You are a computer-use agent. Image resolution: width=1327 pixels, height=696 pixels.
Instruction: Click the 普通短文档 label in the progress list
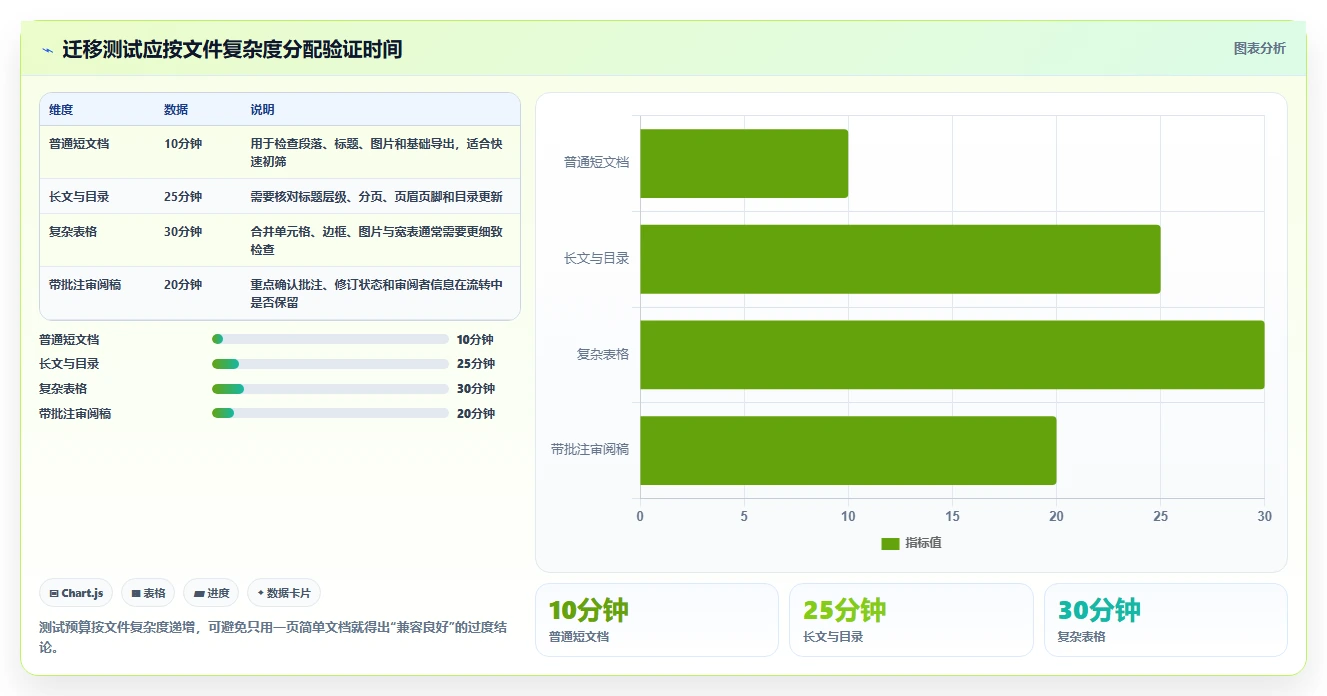[69, 340]
